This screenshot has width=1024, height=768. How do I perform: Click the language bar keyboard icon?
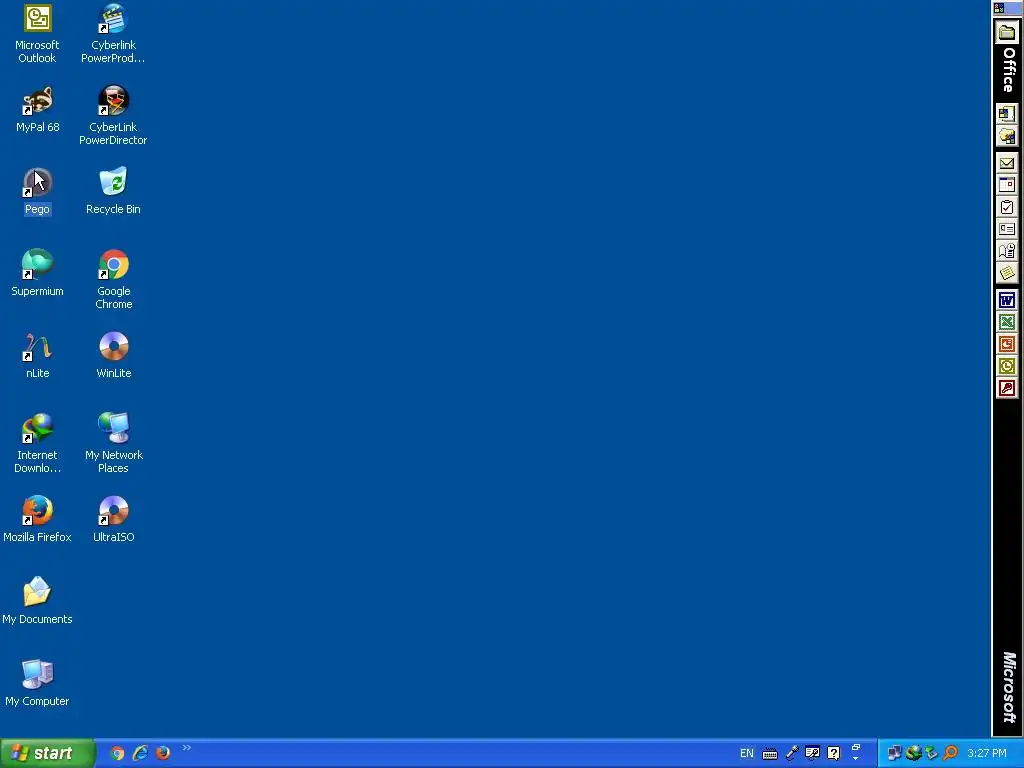pyautogui.click(x=770, y=754)
